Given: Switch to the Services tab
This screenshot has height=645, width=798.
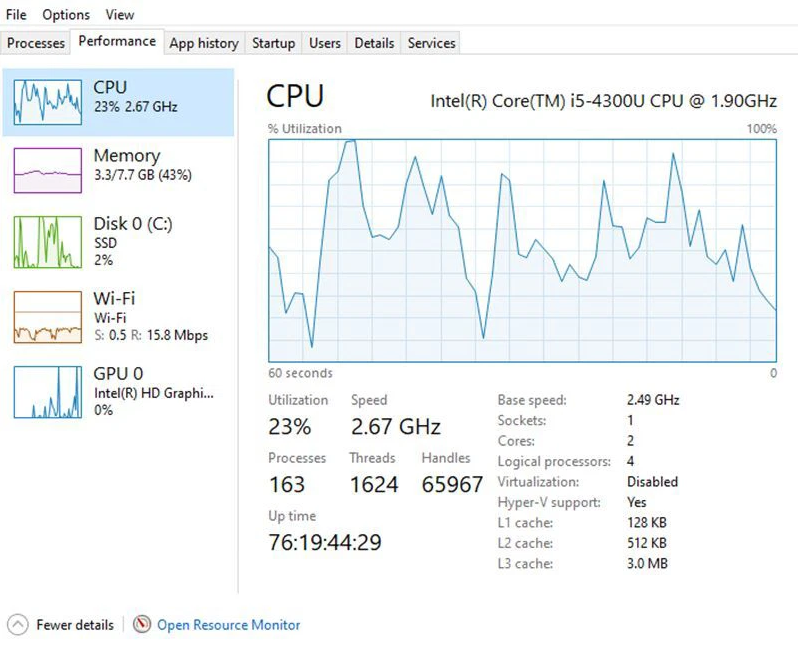Looking at the screenshot, I should pyautogui.click(x=431, y=43).
